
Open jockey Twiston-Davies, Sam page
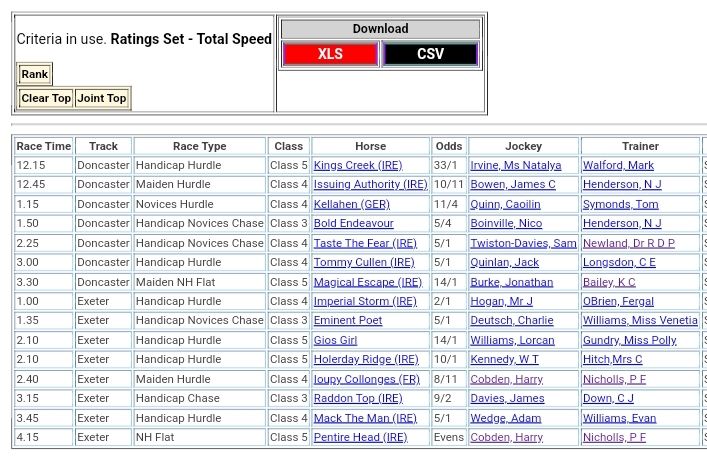523,243
